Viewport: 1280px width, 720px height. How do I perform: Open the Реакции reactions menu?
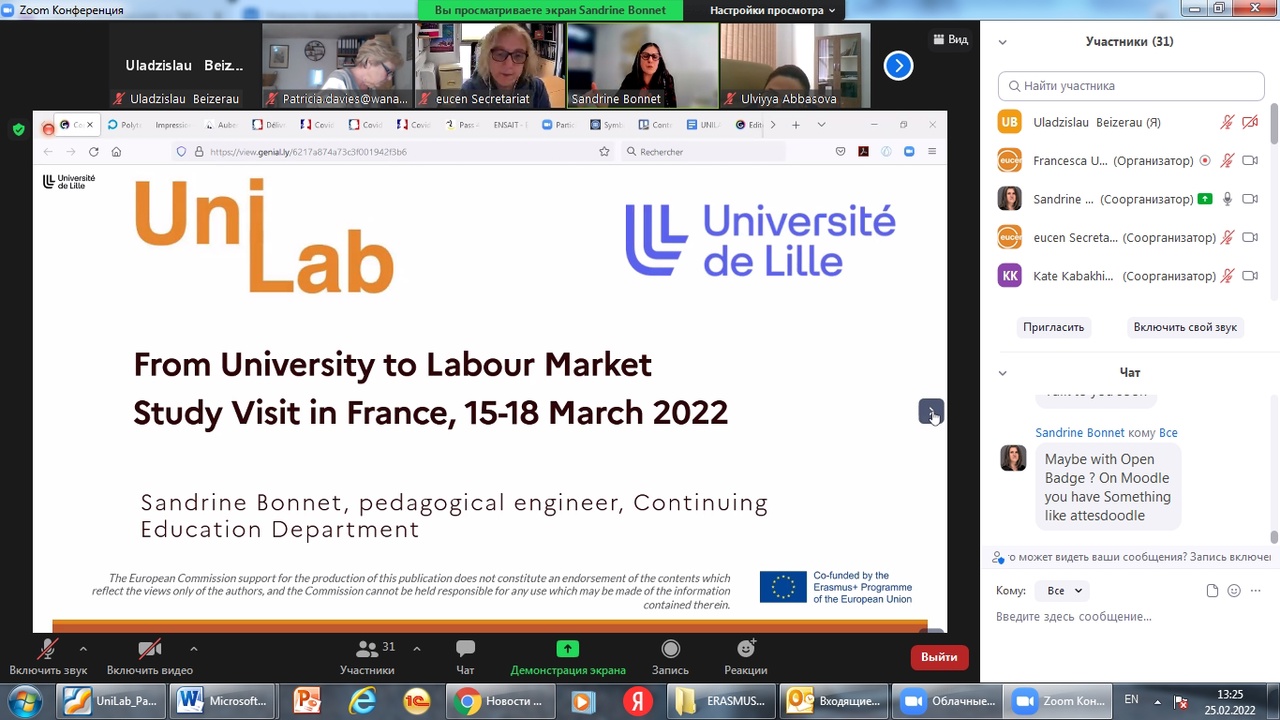746,657
